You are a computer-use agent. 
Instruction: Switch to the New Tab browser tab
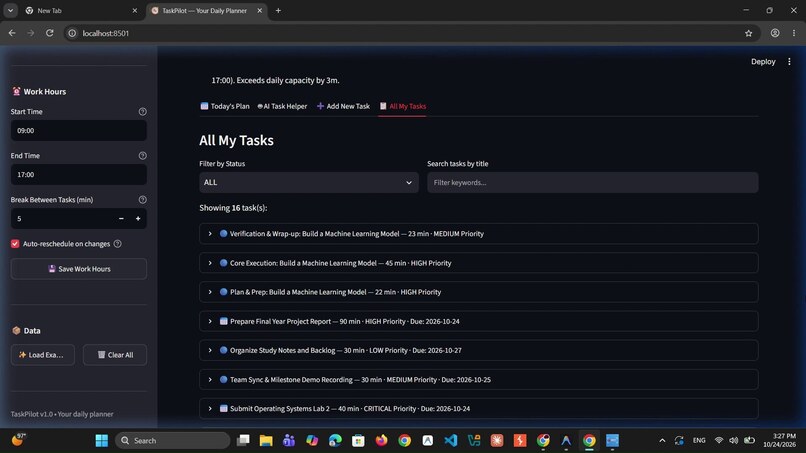pyautogui.click(x=81, y=10)
